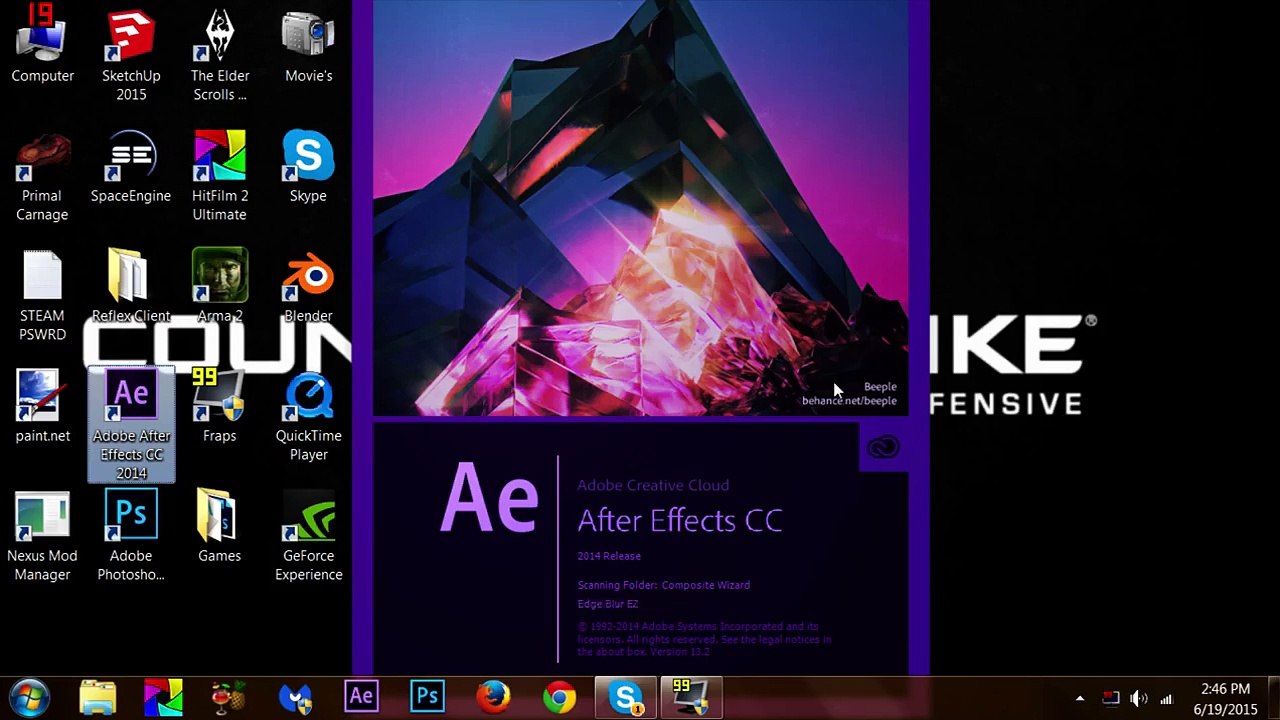1280x720 pixels.
Task: Click the After Effects taskbar button
Action: pos(361,697)
